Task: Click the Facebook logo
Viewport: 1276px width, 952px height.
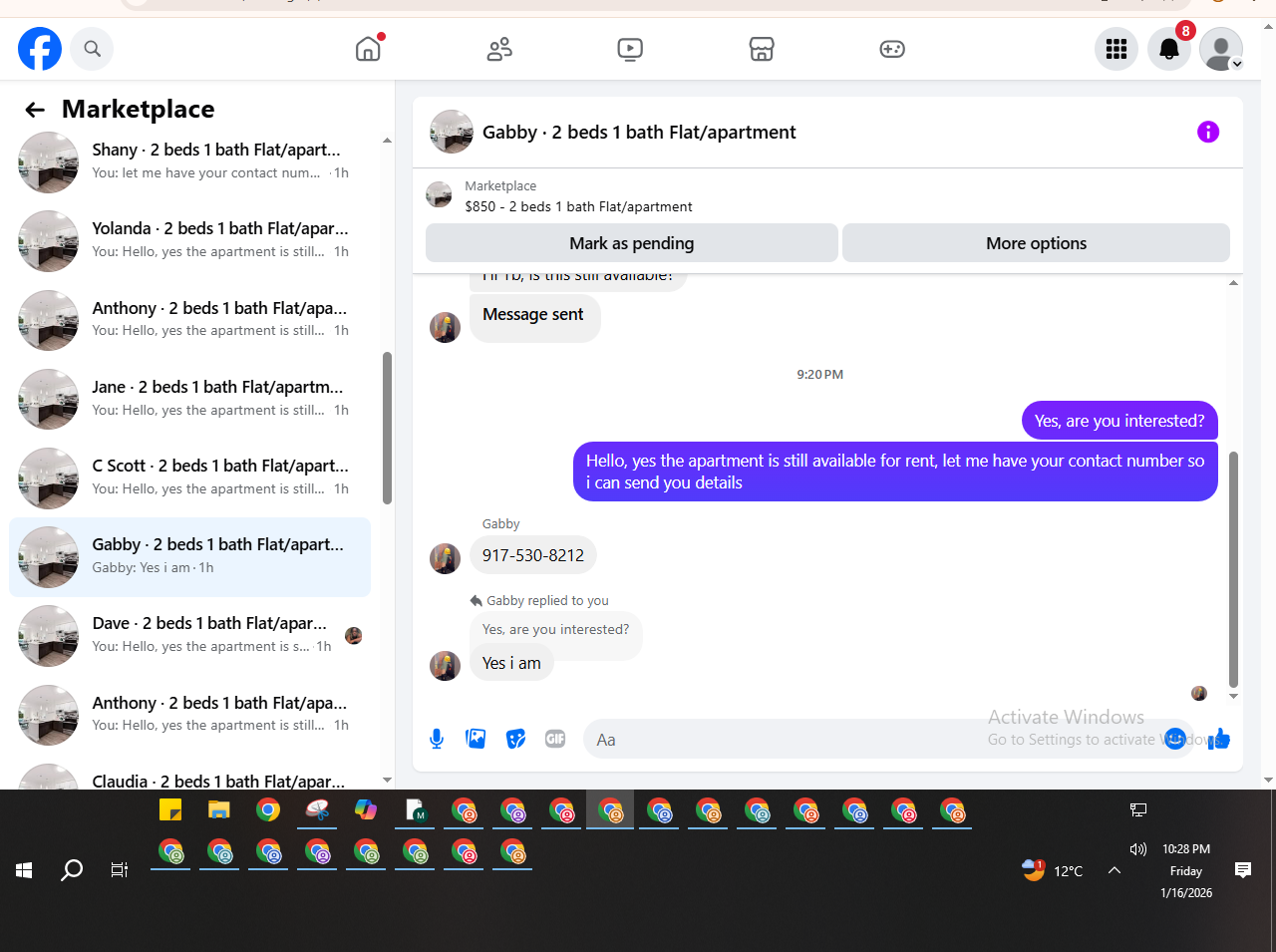Action: pos(40,48)
